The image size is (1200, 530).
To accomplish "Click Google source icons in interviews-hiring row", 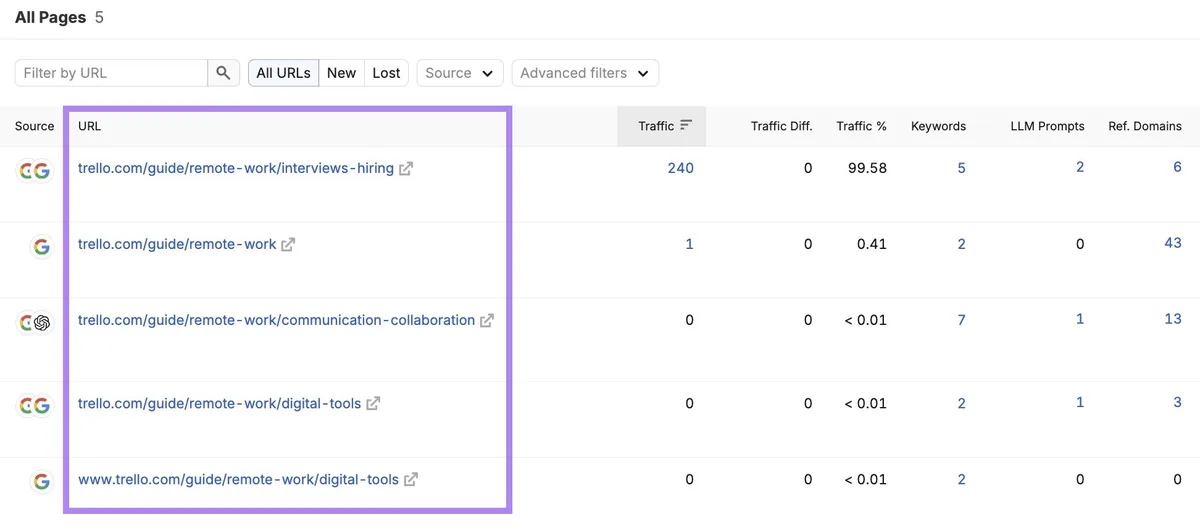I will [34, 171].
